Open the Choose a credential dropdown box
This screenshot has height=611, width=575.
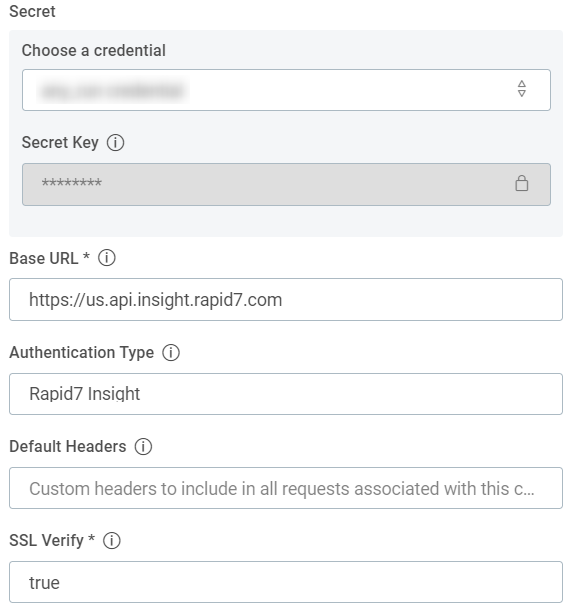pyautogui.click(x=286, y=90)
